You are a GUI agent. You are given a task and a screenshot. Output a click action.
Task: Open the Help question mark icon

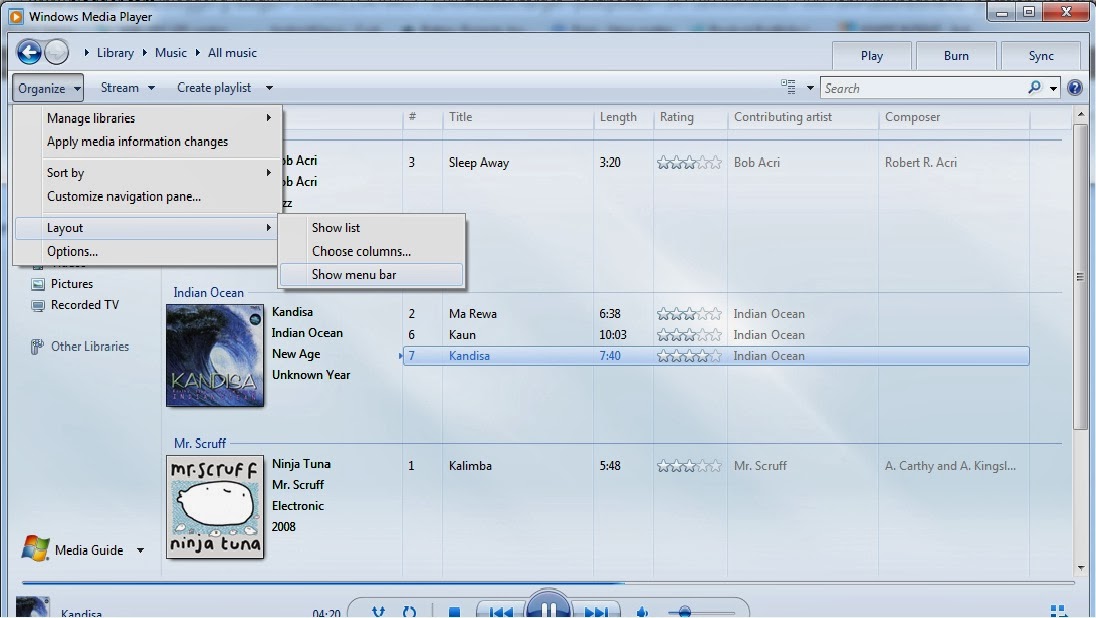point(1075,88)
